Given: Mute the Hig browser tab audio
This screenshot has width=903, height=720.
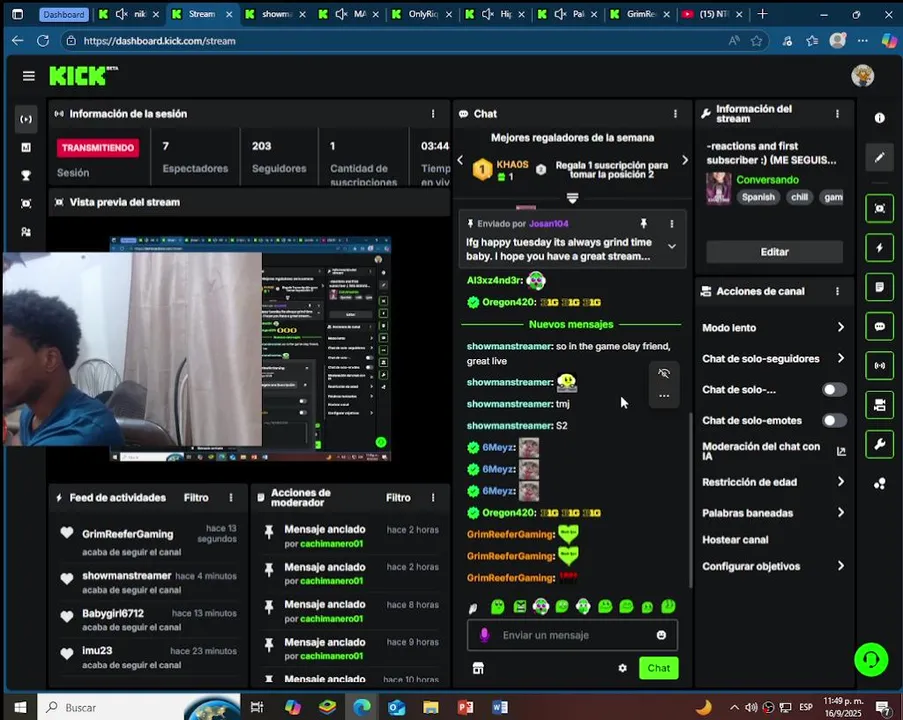Looking at the screenshot, I should (488, 14).
